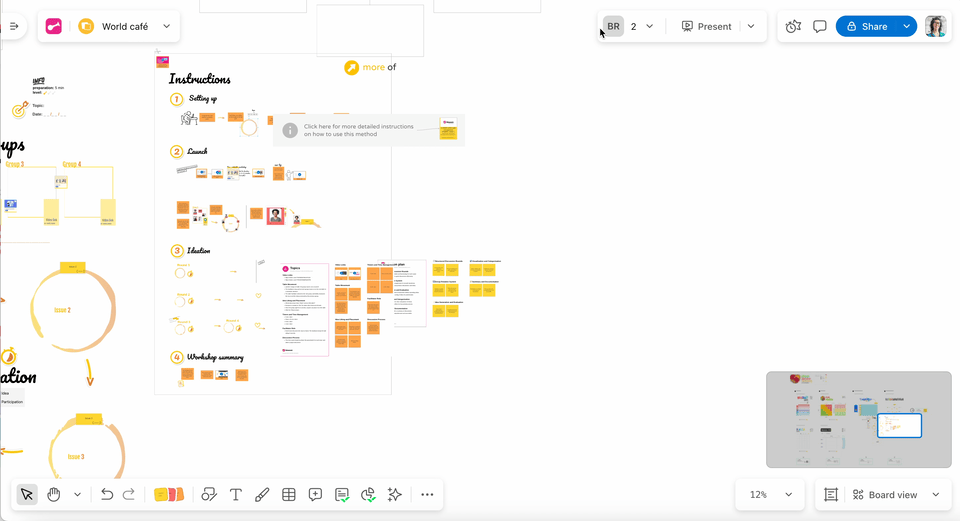Open the AI sparkle assistant tool

click(394, 494)
